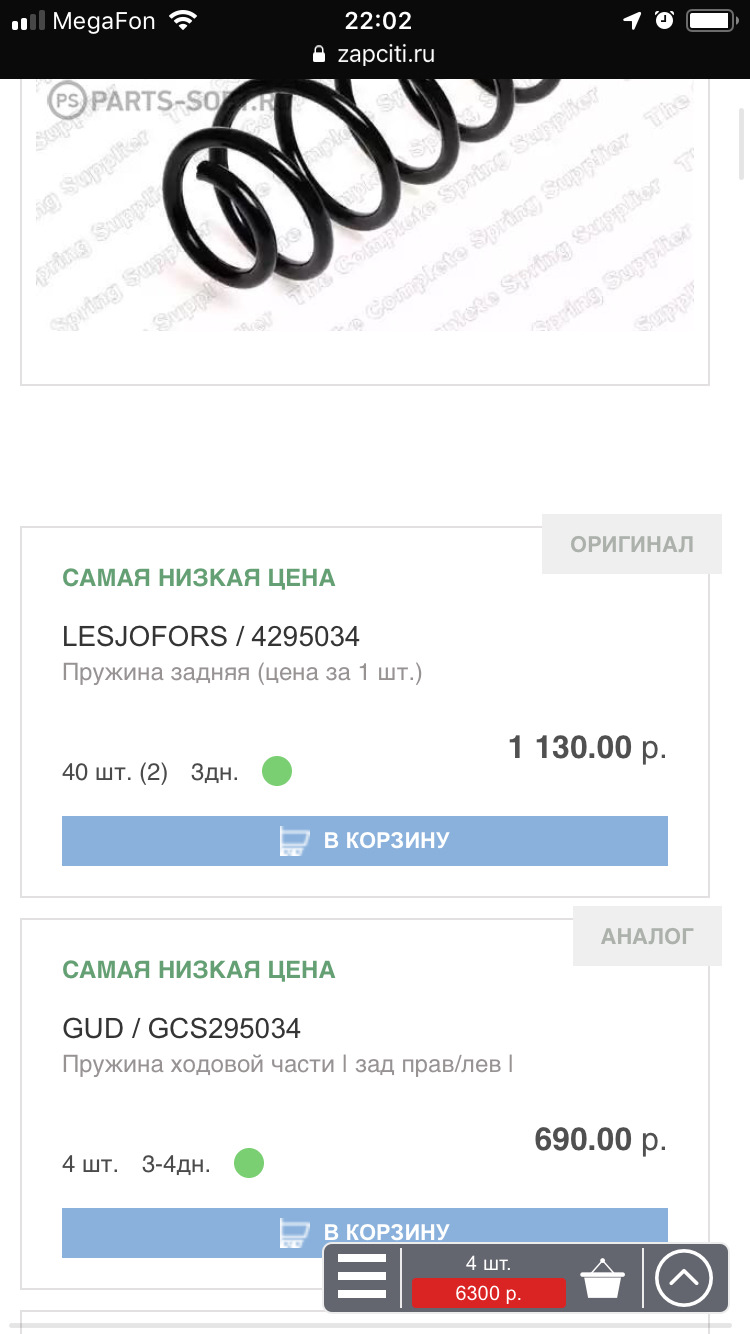The width and height of the screenshot is (750, 1334).
Task: Tap the green availability dot for LESJOFORS
Action: tap(277, 772)
